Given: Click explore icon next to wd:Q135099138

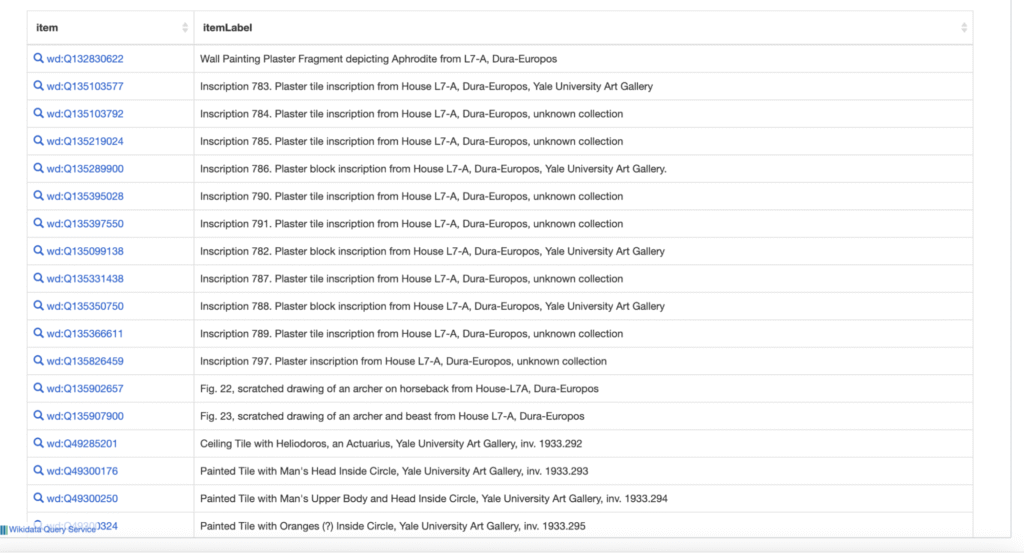Looking at the screenshot, I should click(39, 251).
